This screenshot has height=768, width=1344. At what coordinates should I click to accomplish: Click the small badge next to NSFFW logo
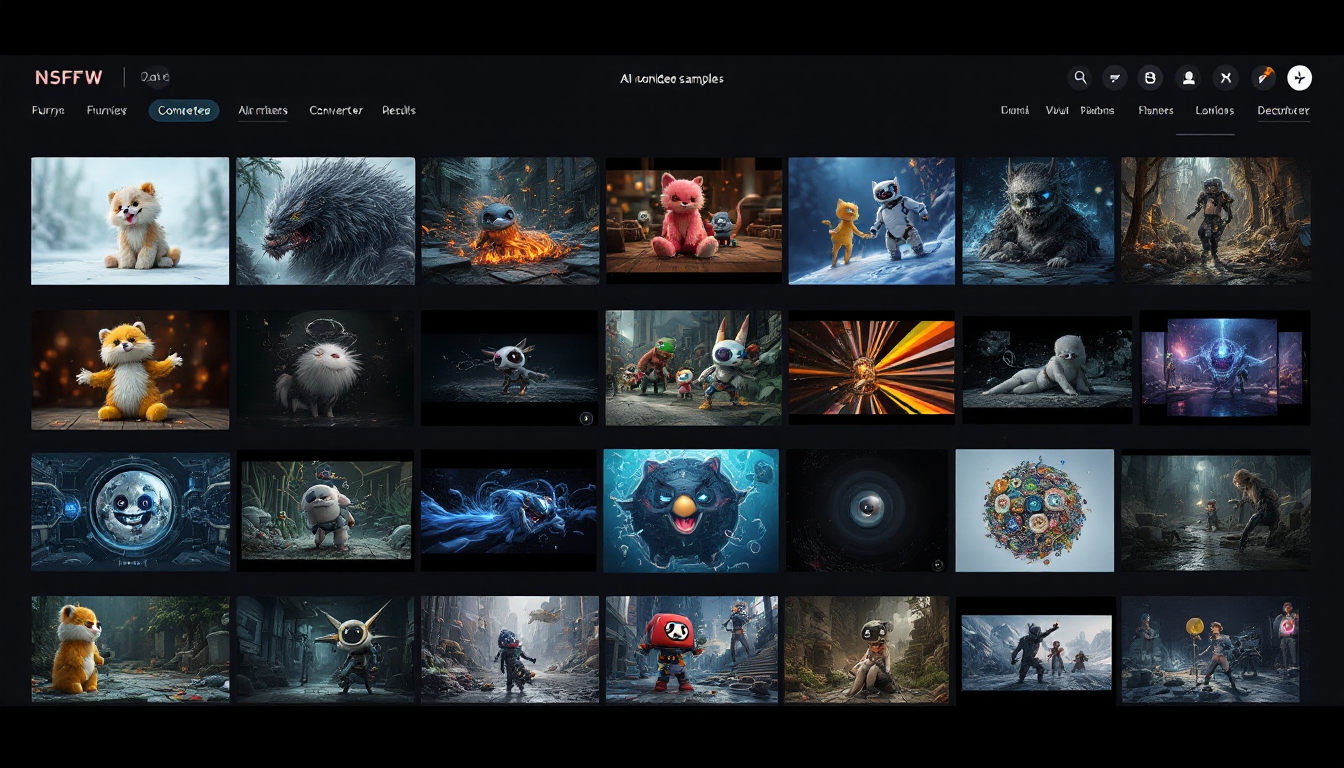155,77
